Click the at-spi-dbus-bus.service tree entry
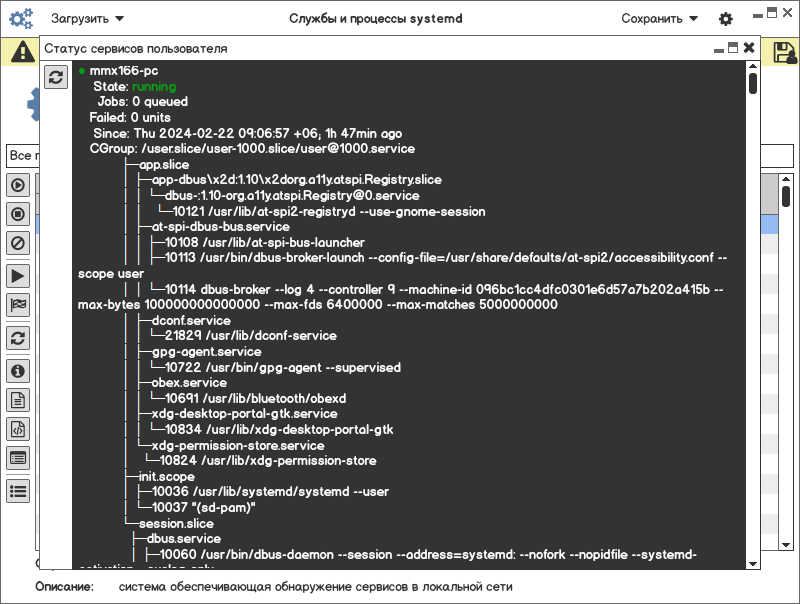 point(220,226)
